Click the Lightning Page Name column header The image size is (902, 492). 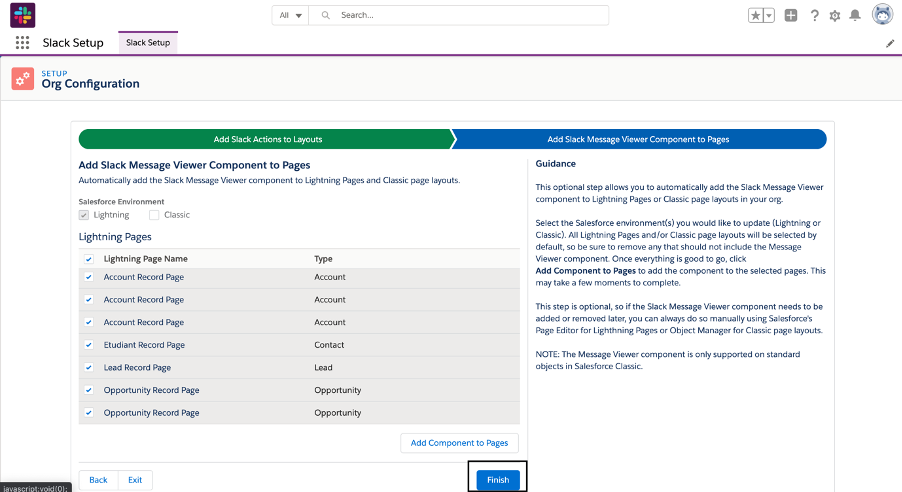click(146, 259)
